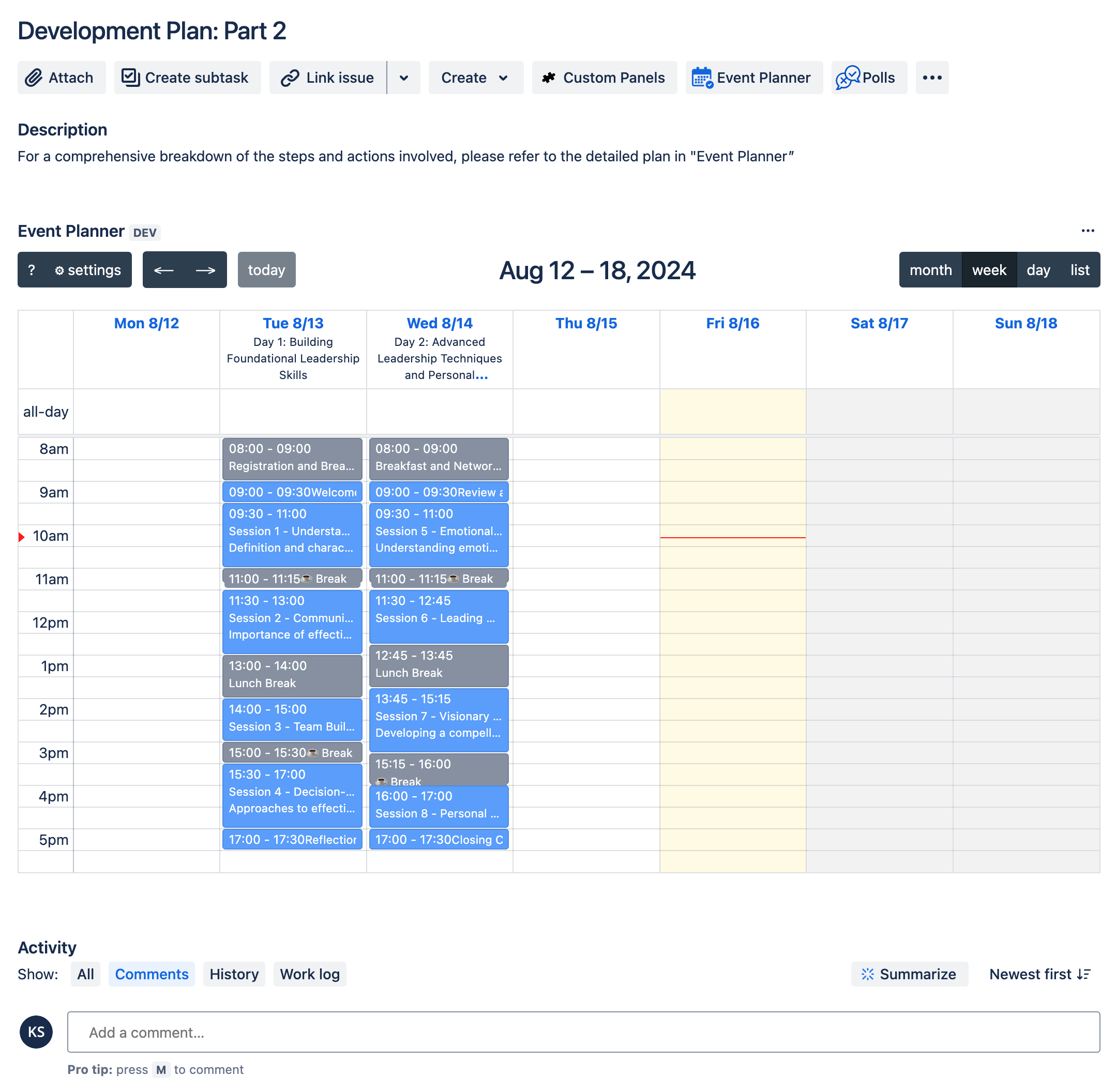Show the History activity tab
1116x1092 pixels.
tap(234, 974)
